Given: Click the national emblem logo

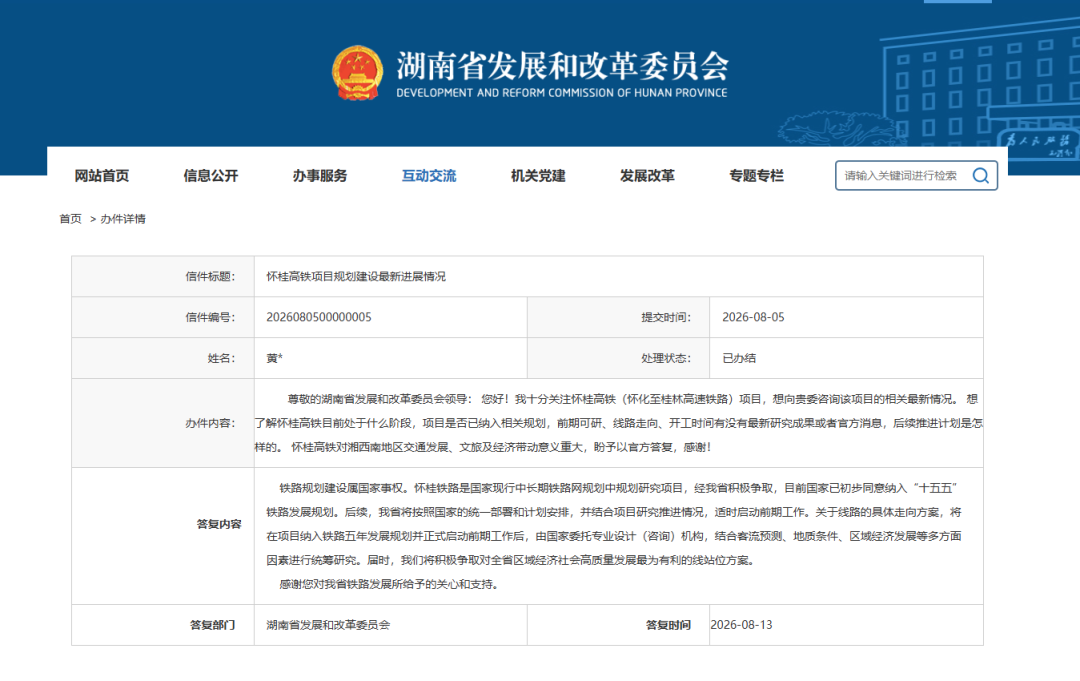Looking at the screenshot, I should click(x=357, y=73).
